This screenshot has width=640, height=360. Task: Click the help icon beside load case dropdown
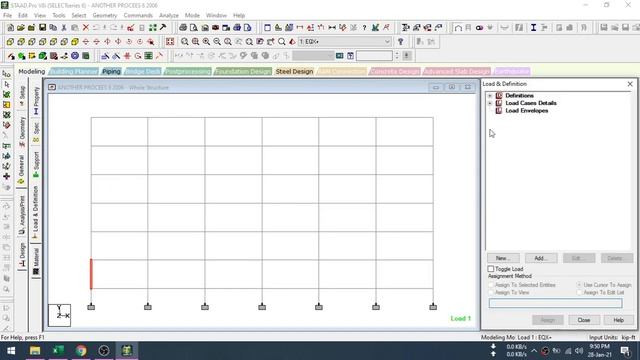(400, 42)
